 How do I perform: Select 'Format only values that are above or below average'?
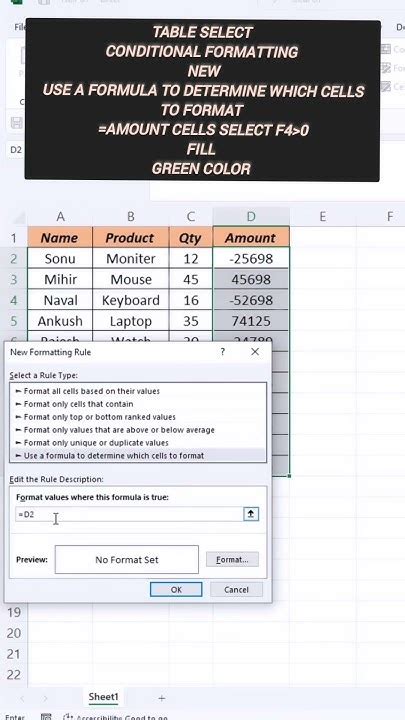[x=138, y=430]
